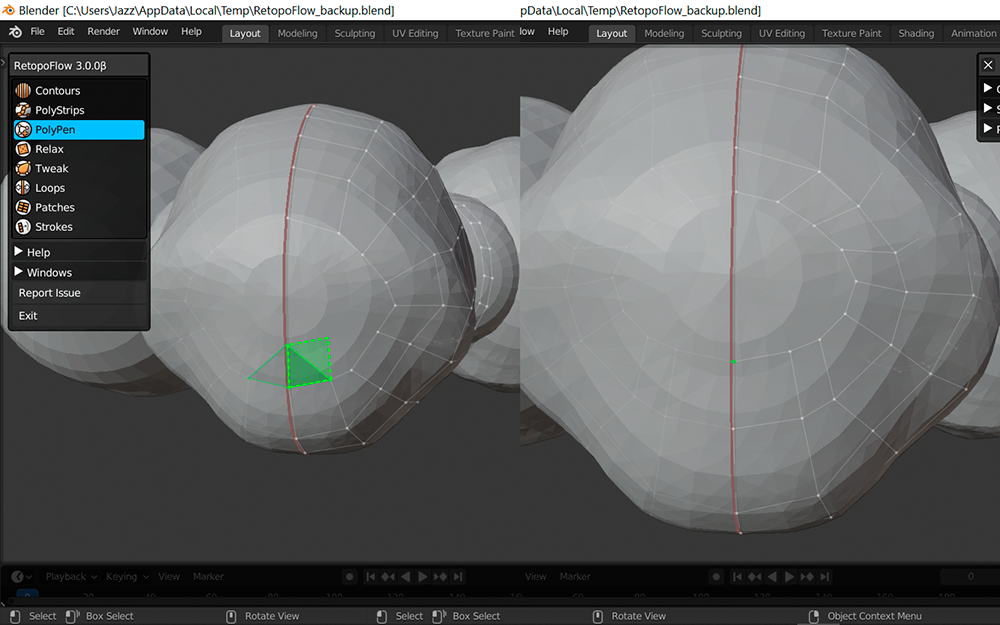The image size is (1000, 625).
Task: Jump to end frame in right timeline
Action: [x=825, y=577]
